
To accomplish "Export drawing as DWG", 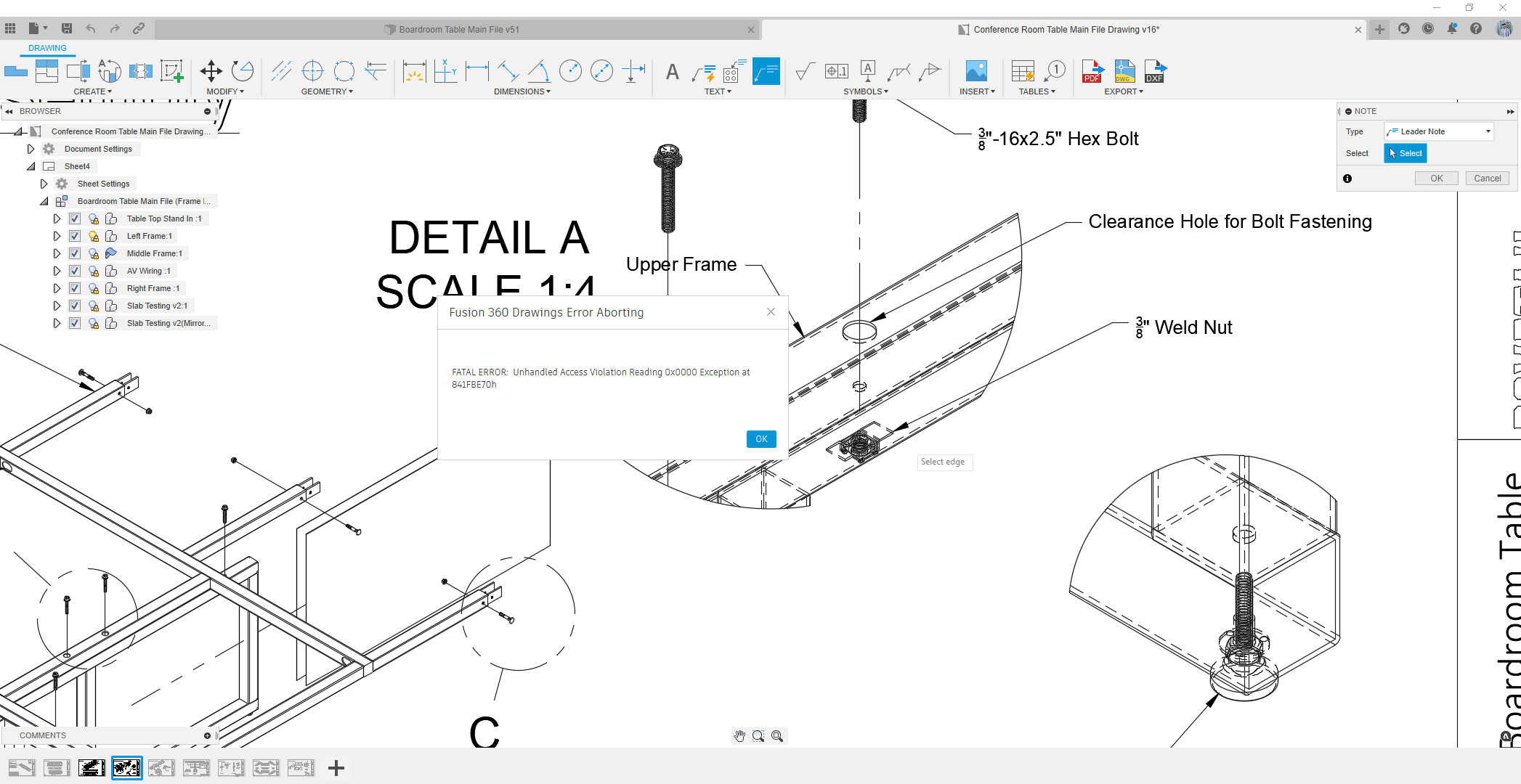I will click(x=1124, y=71).
